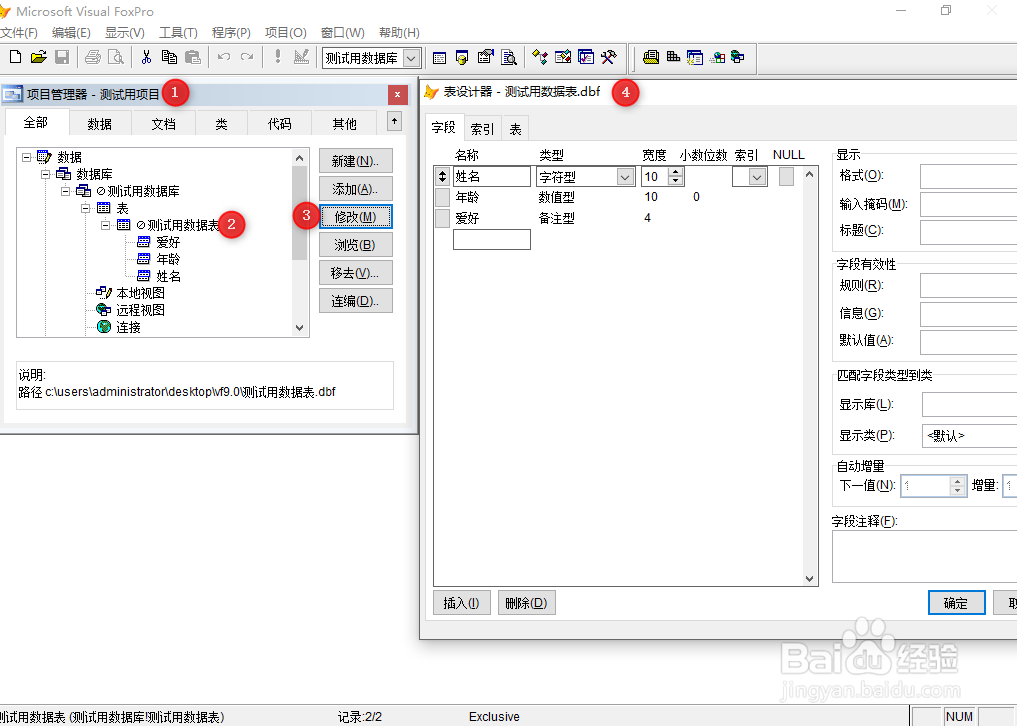Click the Cut toolbar icon
This screenshot has height=726, width=1017.
tap(146, 57)
